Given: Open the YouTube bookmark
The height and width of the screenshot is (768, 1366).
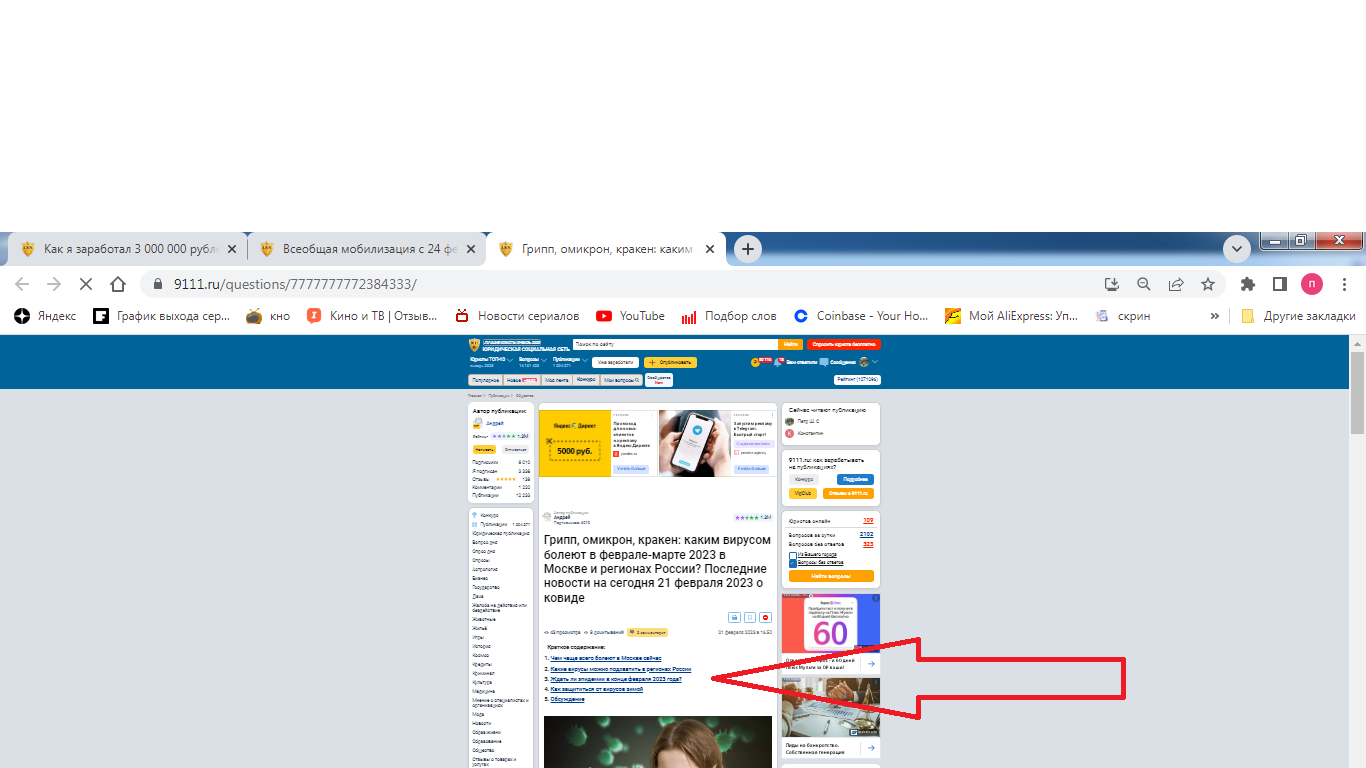Looking at the screenshot, I should pyautogui.click(x=630, y=316).
